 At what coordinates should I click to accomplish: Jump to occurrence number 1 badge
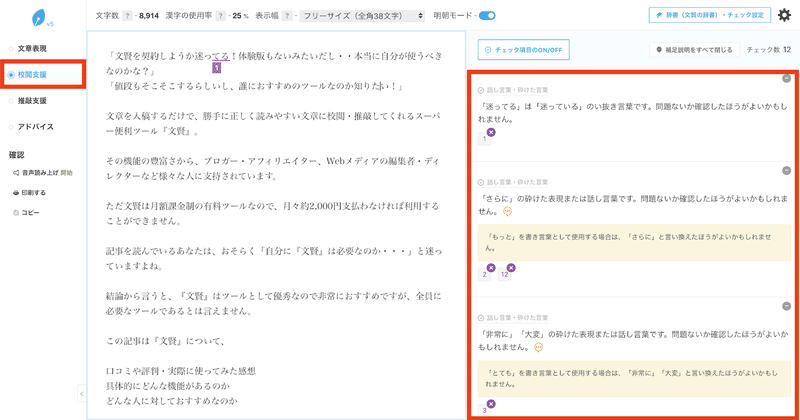pos(484,139)
